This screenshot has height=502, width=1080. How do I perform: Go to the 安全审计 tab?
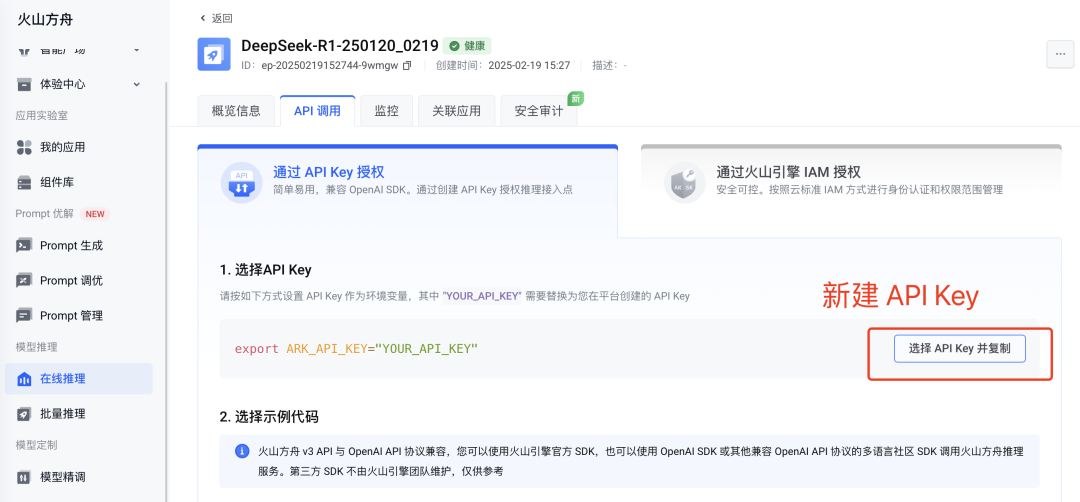click(x=539, y=111)
